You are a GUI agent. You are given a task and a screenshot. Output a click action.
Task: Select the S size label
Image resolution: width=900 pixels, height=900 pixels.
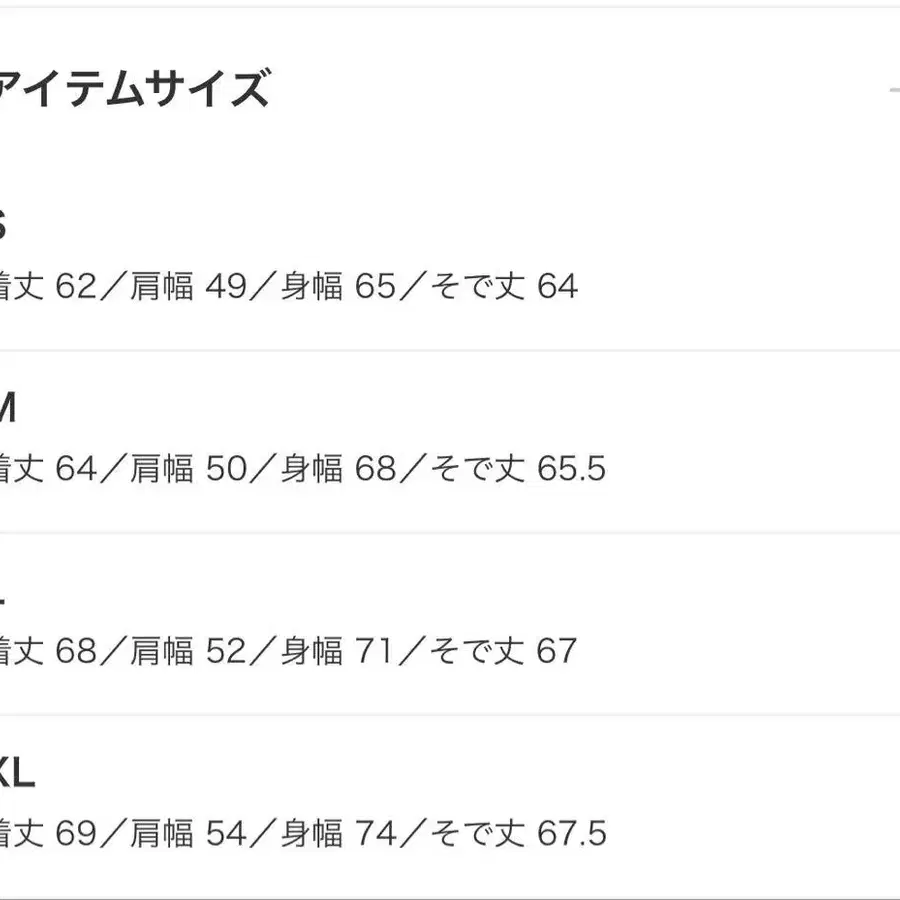[x=3, y=226]
